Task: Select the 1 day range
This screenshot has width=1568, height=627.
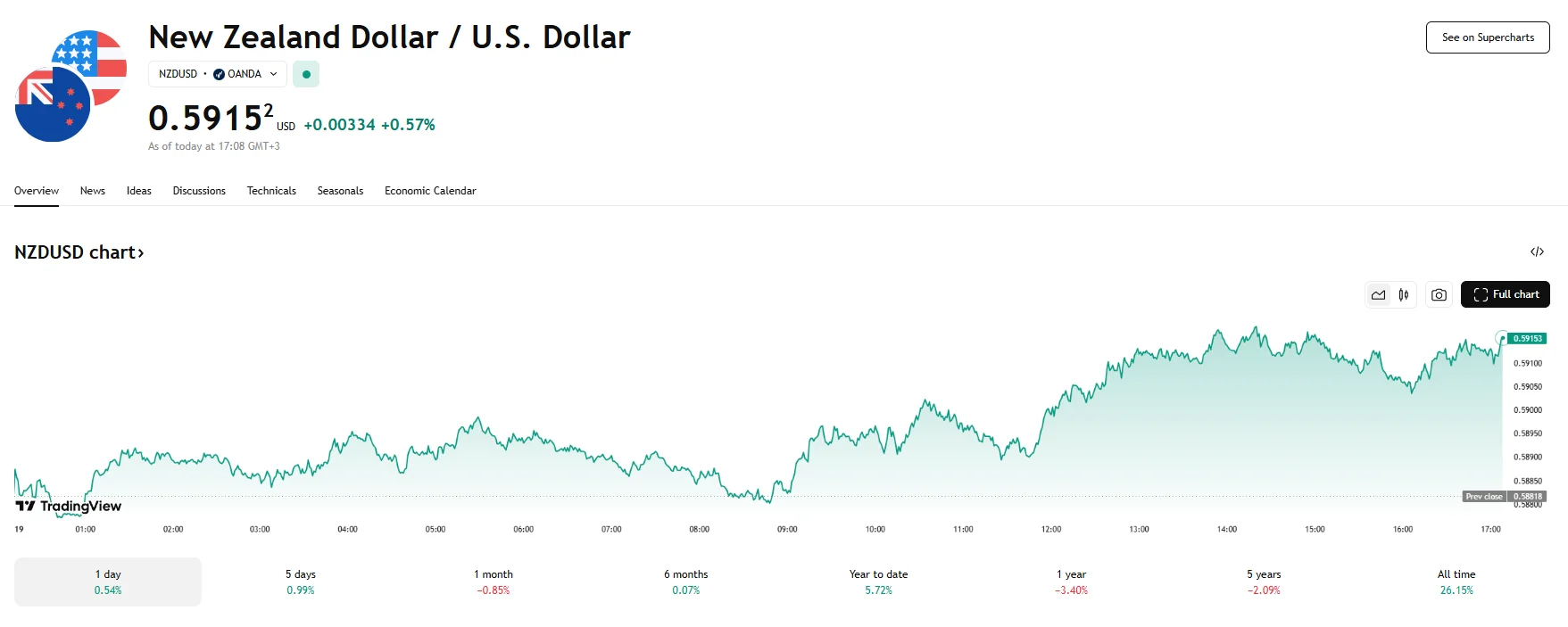Action: [108, 582]
